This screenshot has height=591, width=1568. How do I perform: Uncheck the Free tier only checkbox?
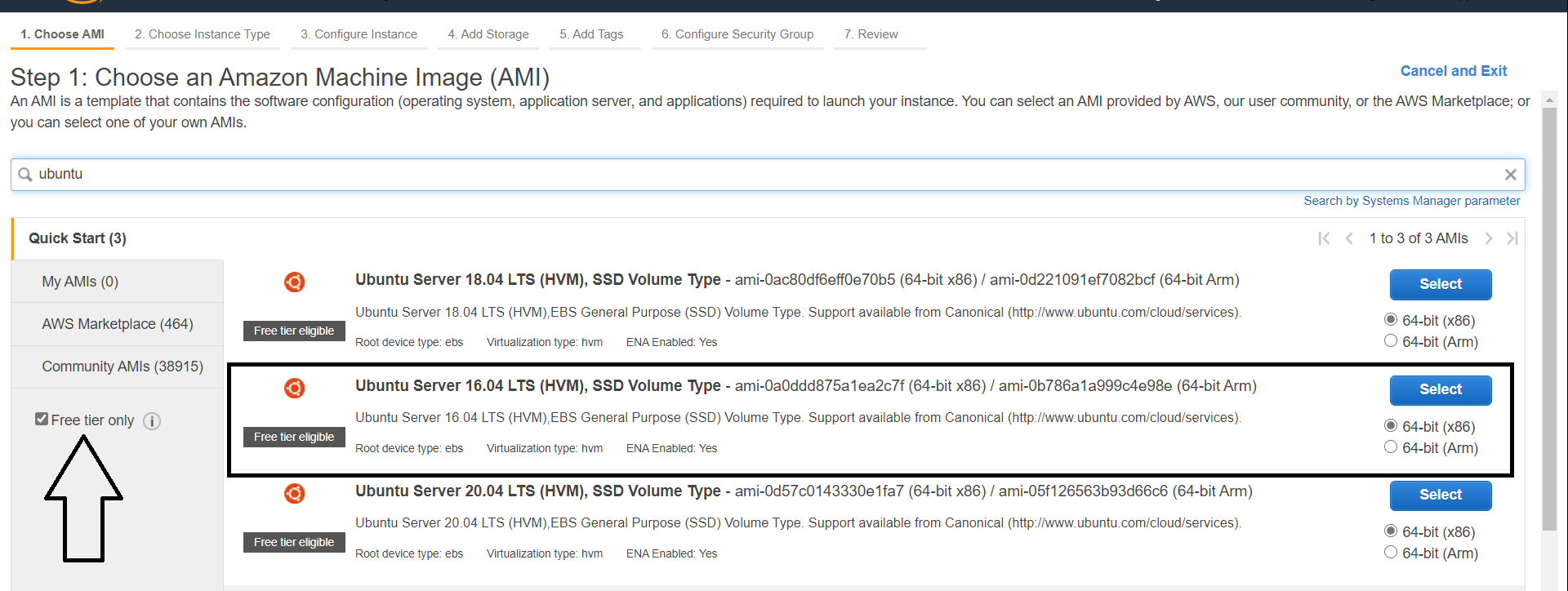coord(42,419)
